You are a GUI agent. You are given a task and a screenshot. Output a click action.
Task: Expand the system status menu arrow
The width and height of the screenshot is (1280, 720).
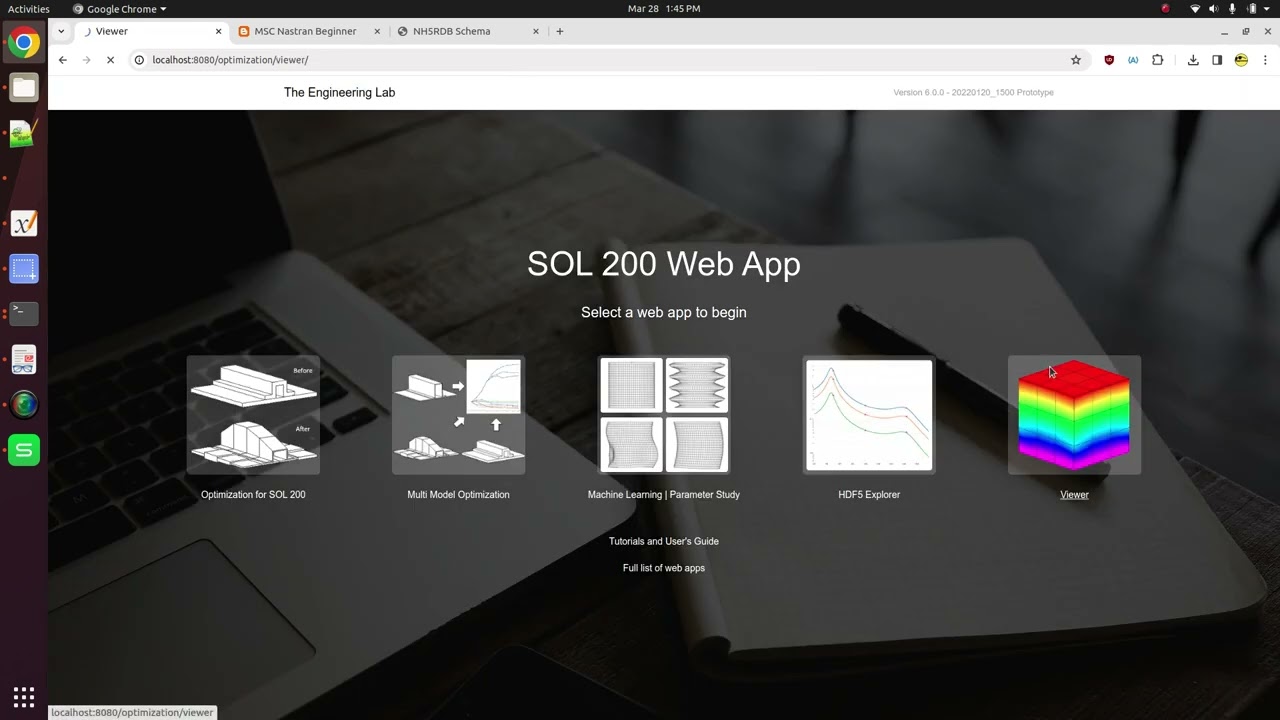coord(1266,9)
